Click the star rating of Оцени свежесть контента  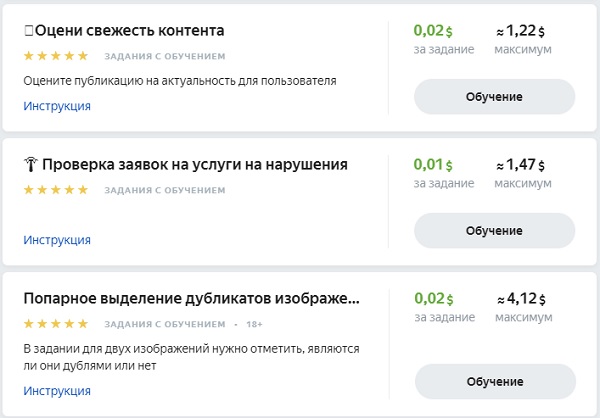[56, 56]
